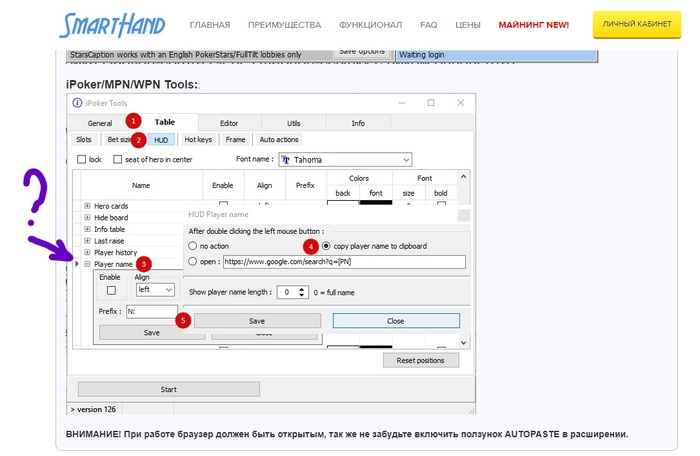Open the Frame sub-tab
The image size is (700, 456).
[235, 139]
